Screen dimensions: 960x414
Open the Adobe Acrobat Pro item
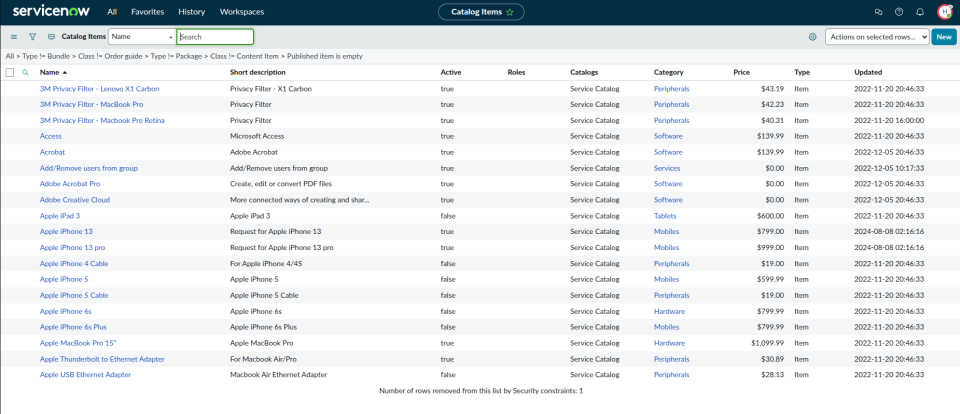70,184
